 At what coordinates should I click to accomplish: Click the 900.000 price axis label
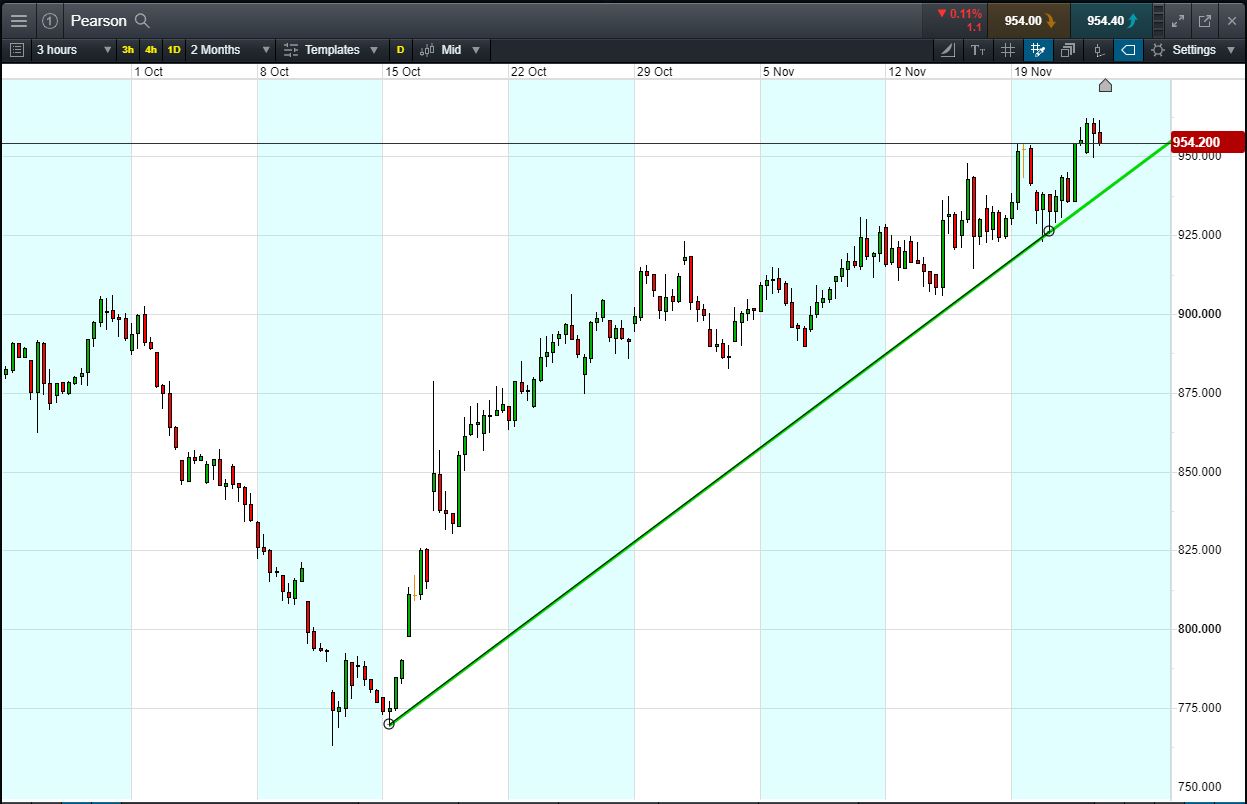1198,313
